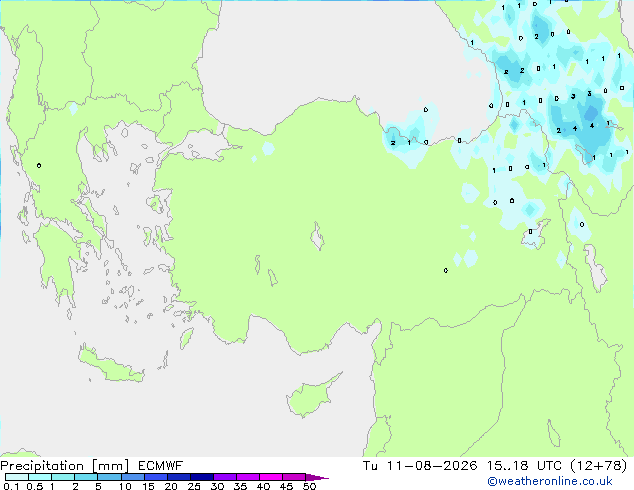
Task: Pick the 40–45 mm magenta legend swatch
Action: (271, 477)
